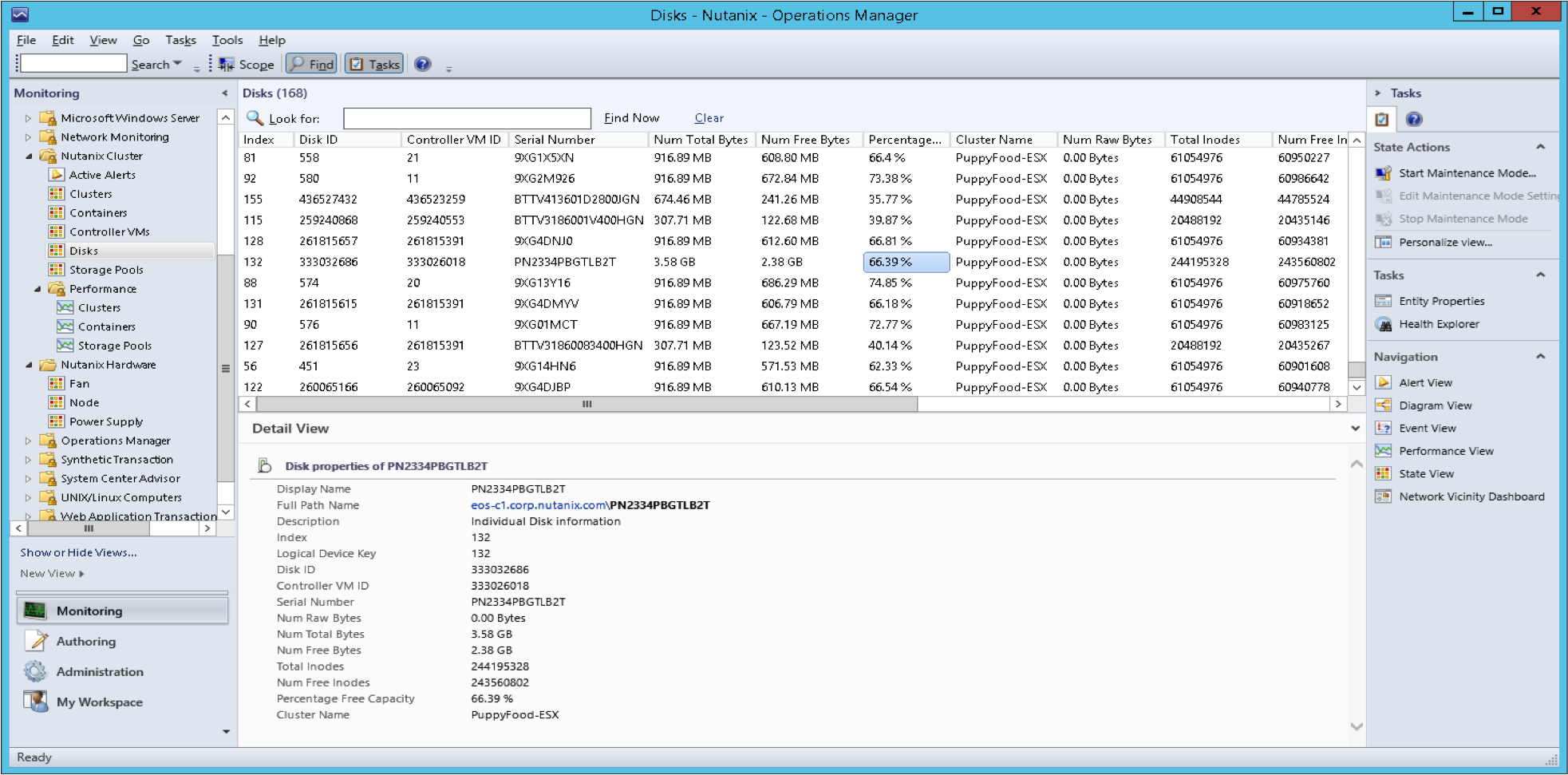The height and width of the screenshot is (775, 1568).
Task: Expand Microsoft Windows Server node
Action: 28,118
